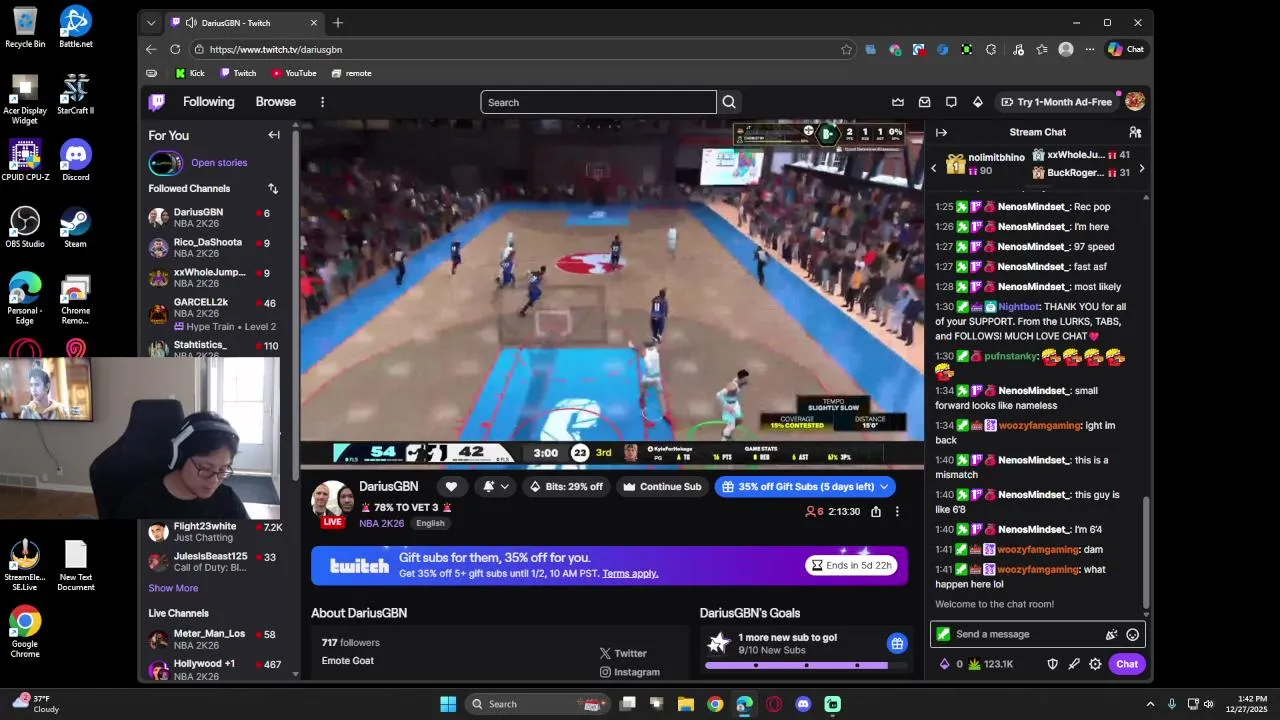Screen dimensions: 1280x720
Task: Select the DariusGBN - Twitch browser tab
Action: coord(244,22)
